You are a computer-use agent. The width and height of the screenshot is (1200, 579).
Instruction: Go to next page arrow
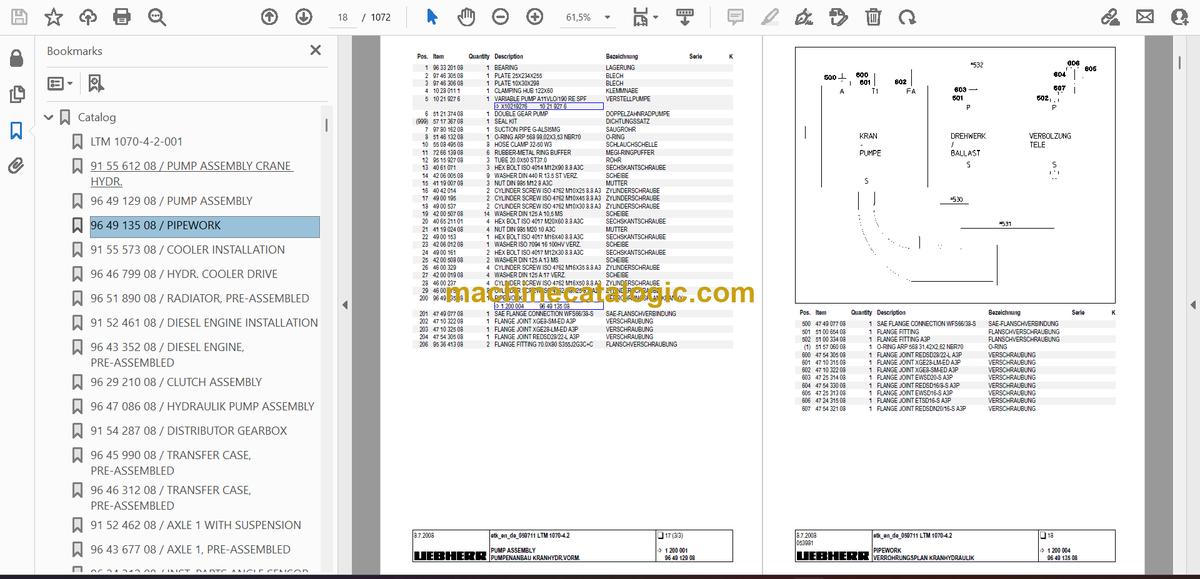point(303,17)
